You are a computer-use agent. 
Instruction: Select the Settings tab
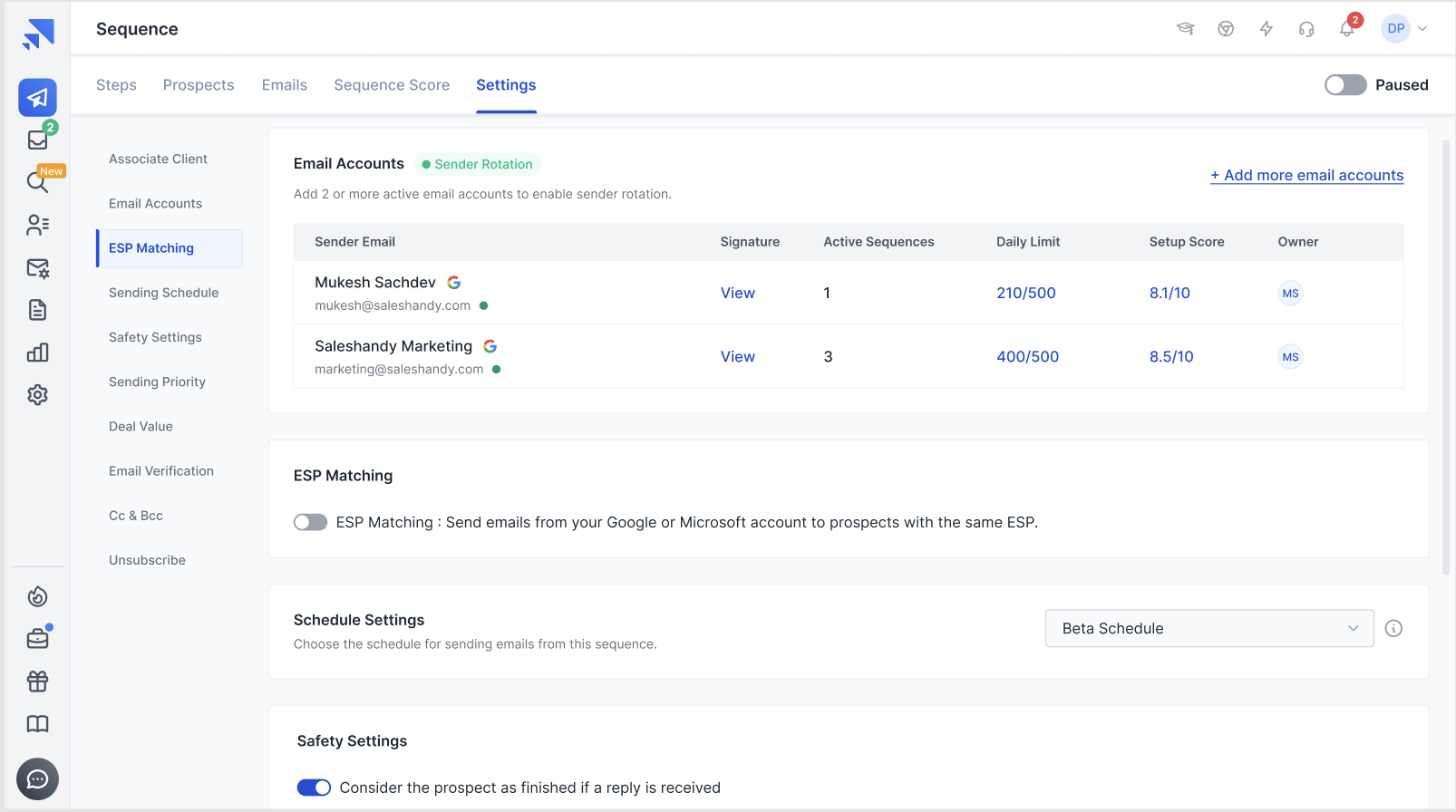(x=506, y=85)
